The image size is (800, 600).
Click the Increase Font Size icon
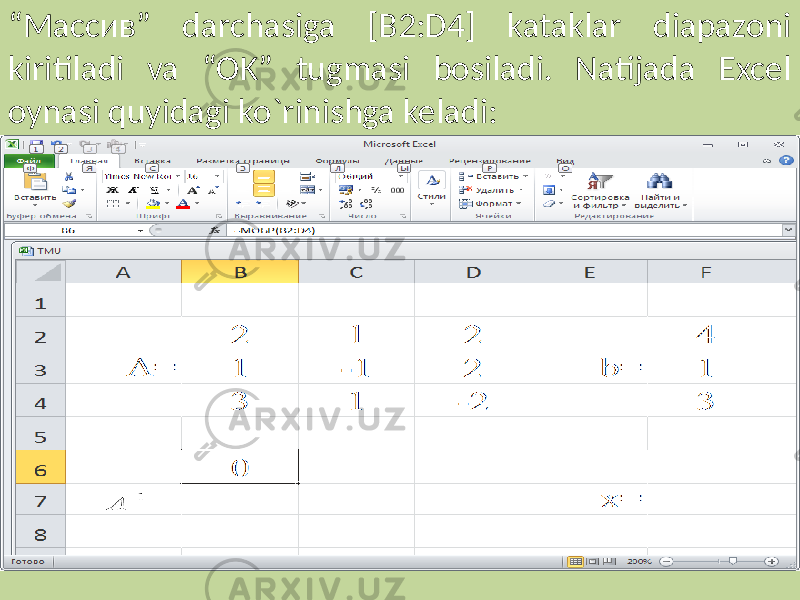point(193,190)
